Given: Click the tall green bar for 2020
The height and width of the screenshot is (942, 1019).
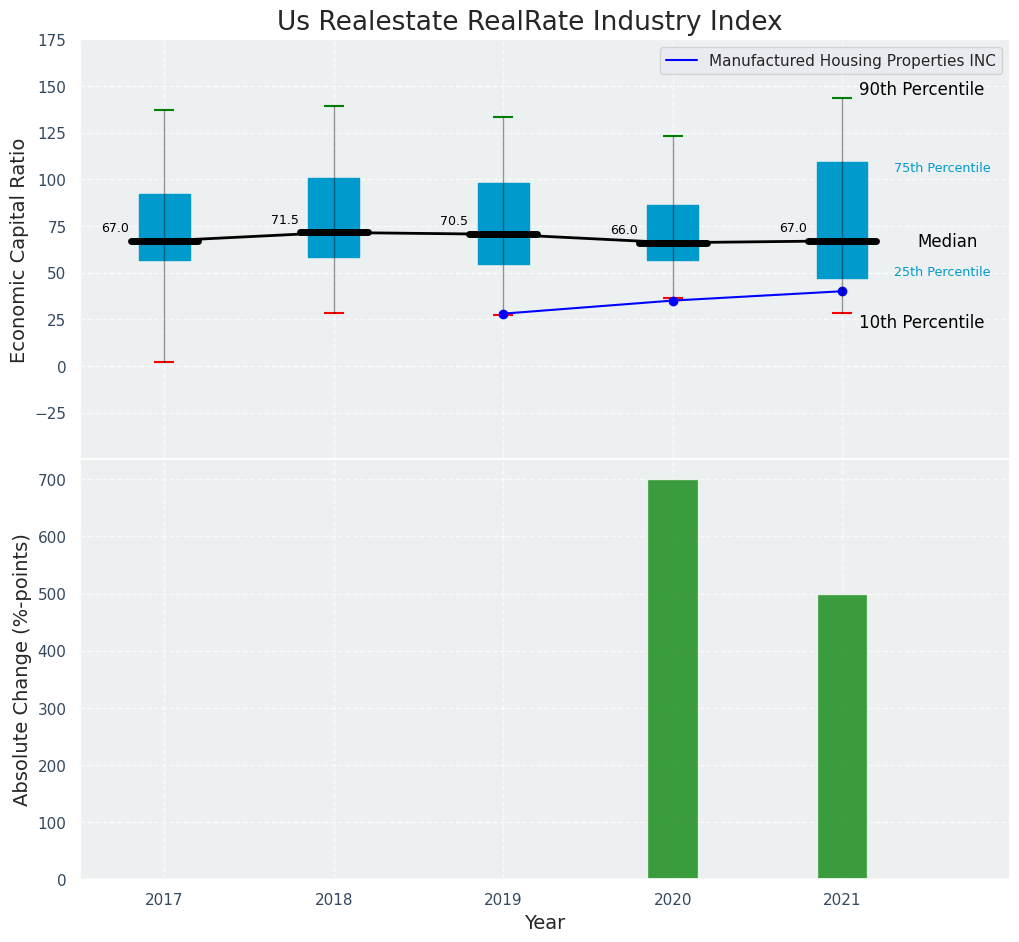Looking at the screenshot, I should (673, 680).
